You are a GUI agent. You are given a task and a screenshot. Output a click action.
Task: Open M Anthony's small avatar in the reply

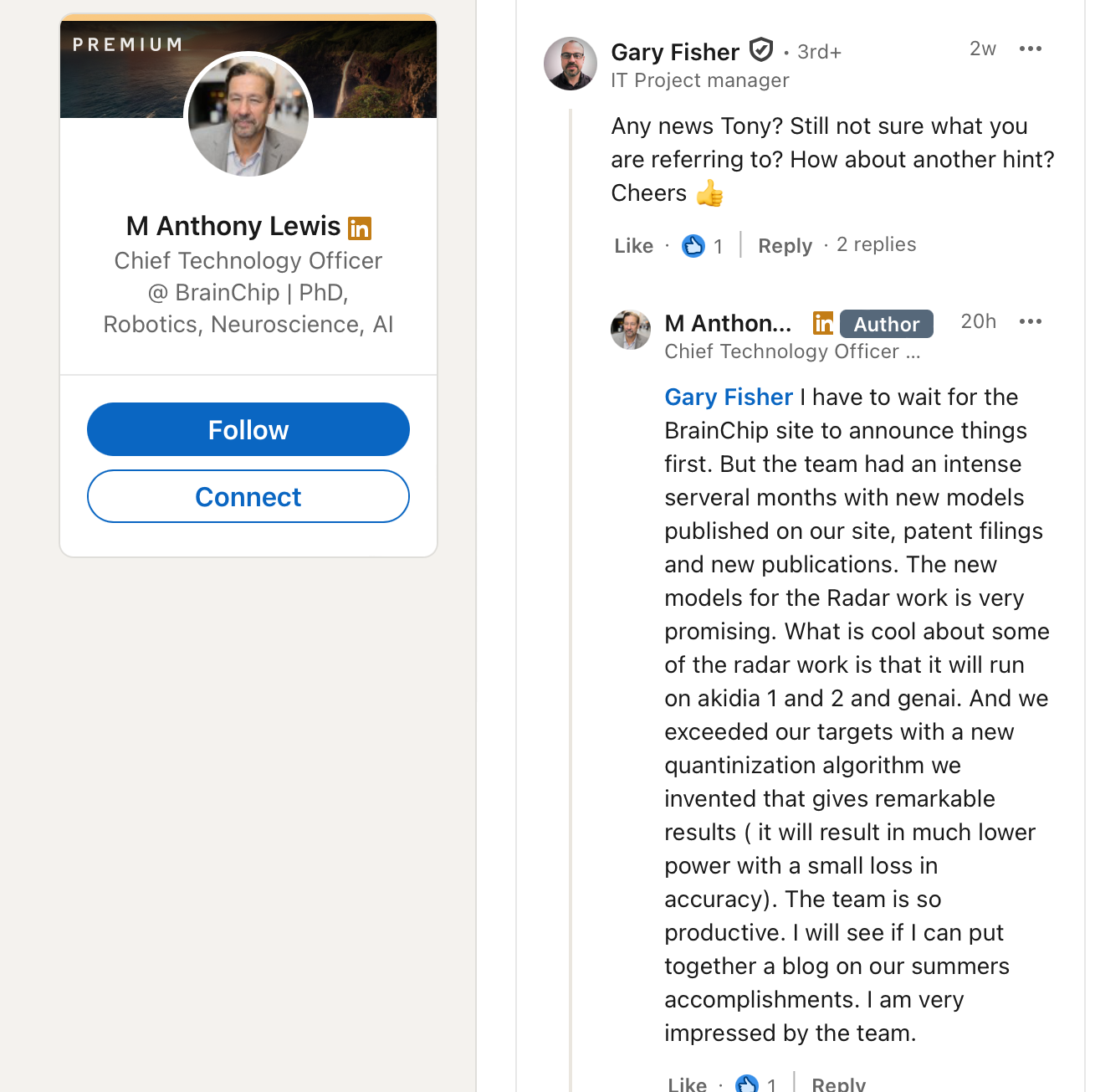(x=631, y=329)
